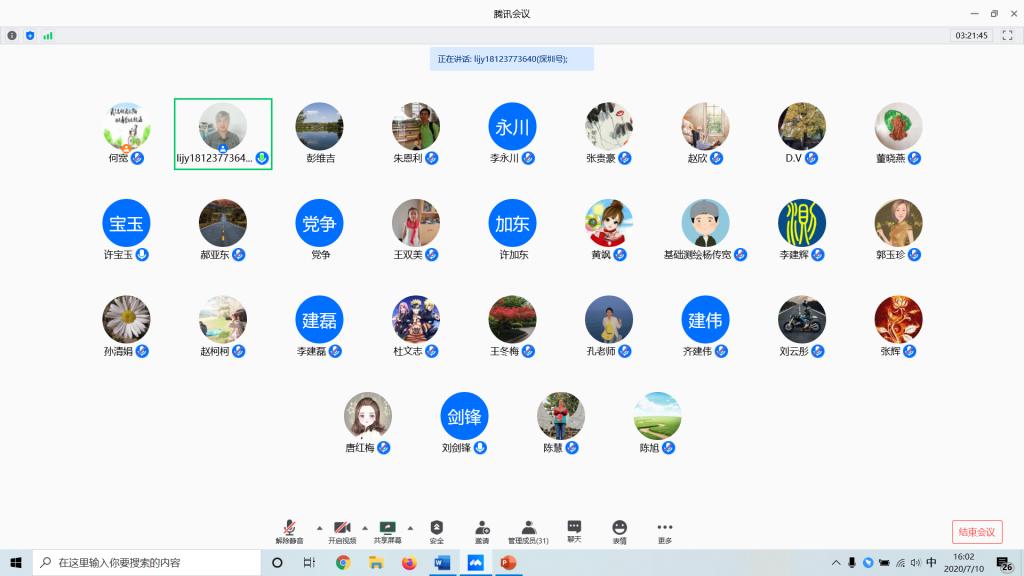Open 管理成员(31) member management panel
This screenshot has height=576, width=1024.
pyautogui.click(x=528, y=530)
